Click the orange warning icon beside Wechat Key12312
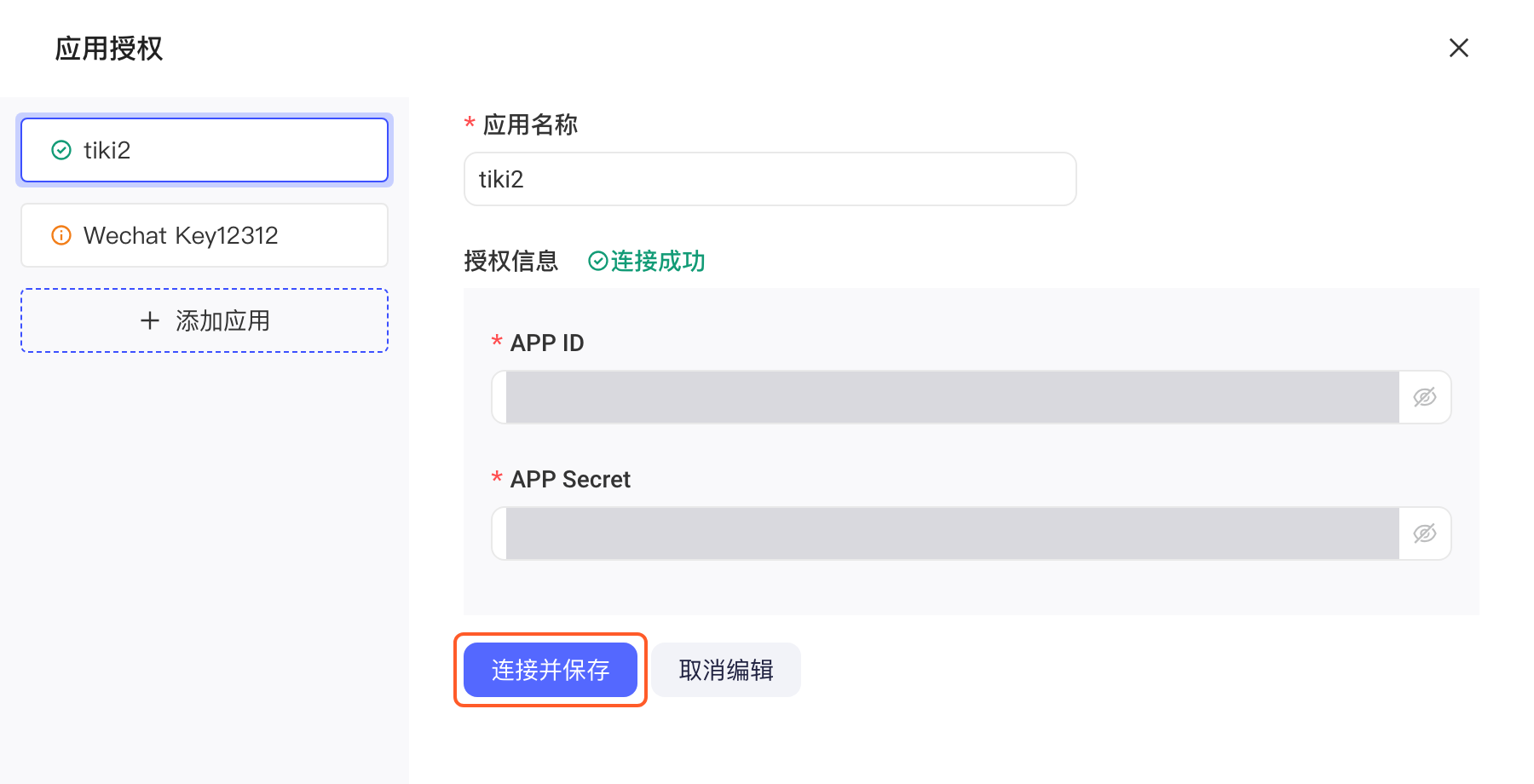 click(61, 235)
